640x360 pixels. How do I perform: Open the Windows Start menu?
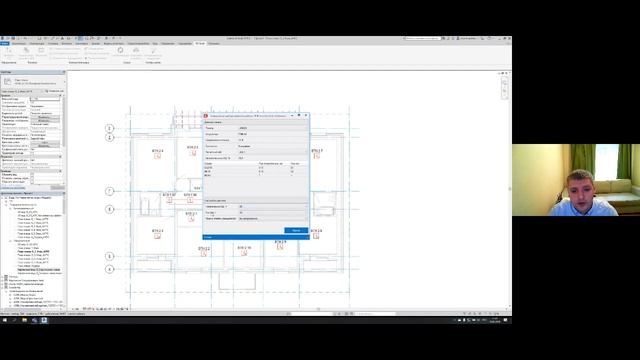click(4, 320)
